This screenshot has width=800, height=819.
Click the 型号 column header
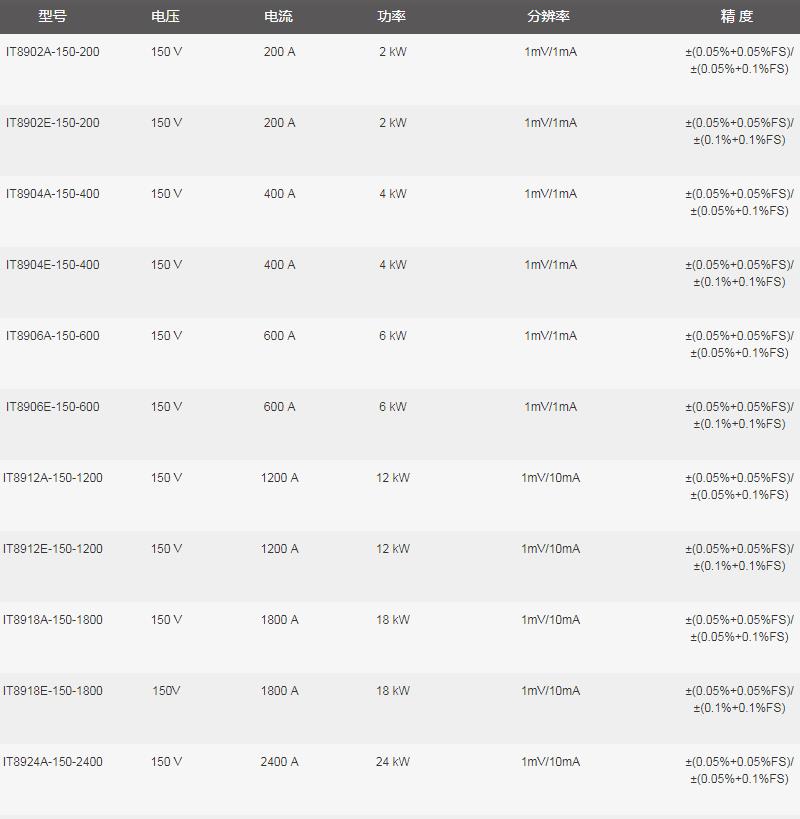point(52,16)
